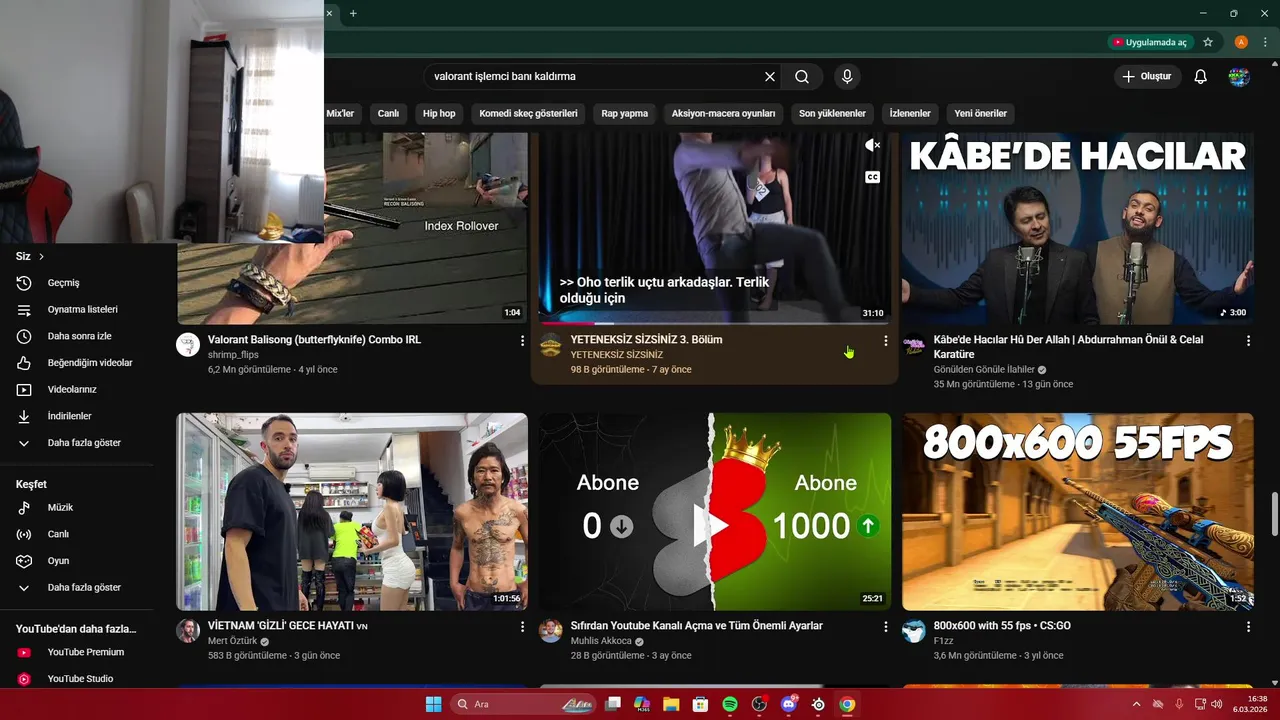Open the options menu for Sıfırdan Youtube Kanalı Açma
This screenshot has height=720, width=1280.
point(885,627)
